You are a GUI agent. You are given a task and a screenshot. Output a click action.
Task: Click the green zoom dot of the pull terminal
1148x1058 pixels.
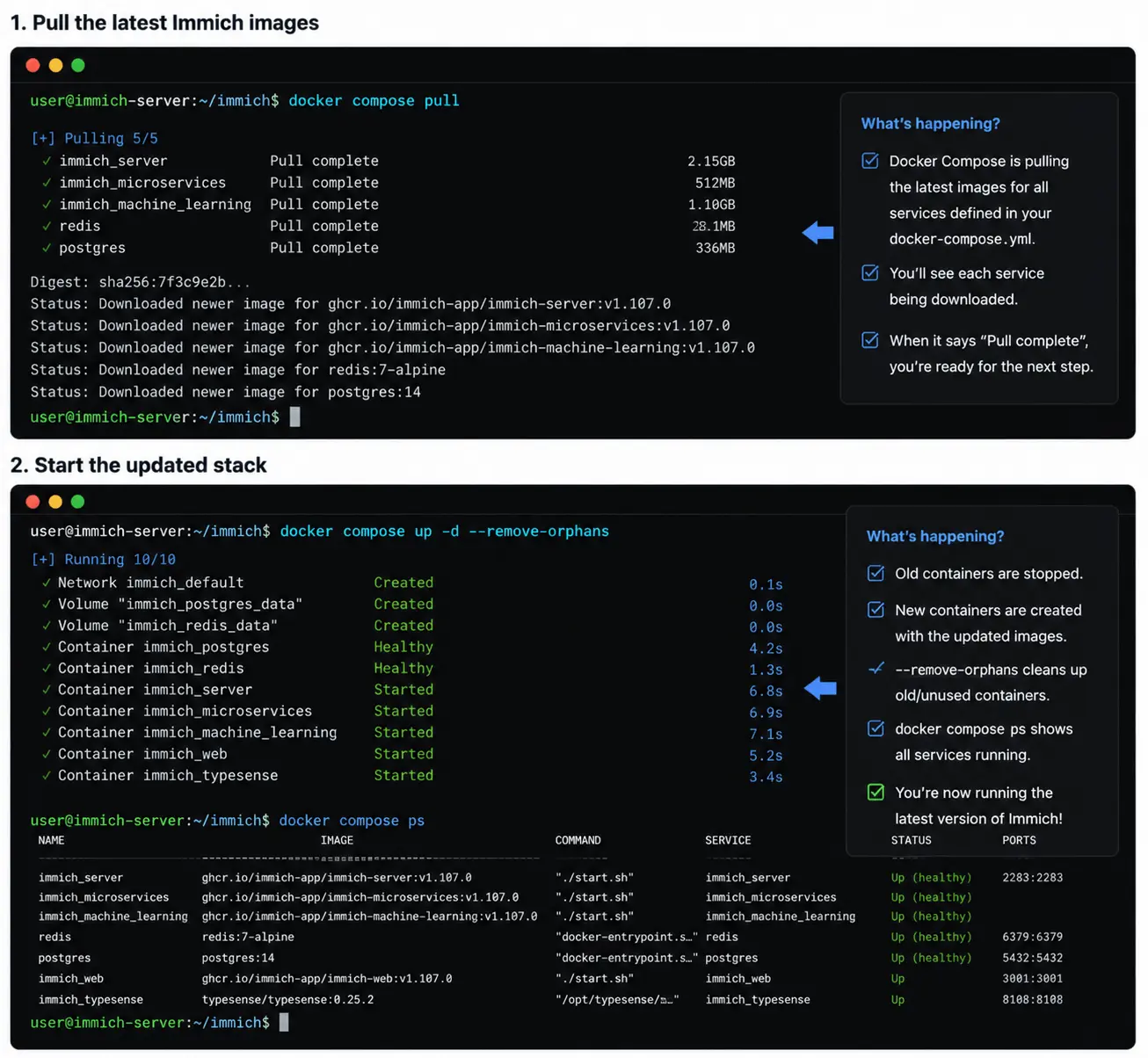pos(78,65)
